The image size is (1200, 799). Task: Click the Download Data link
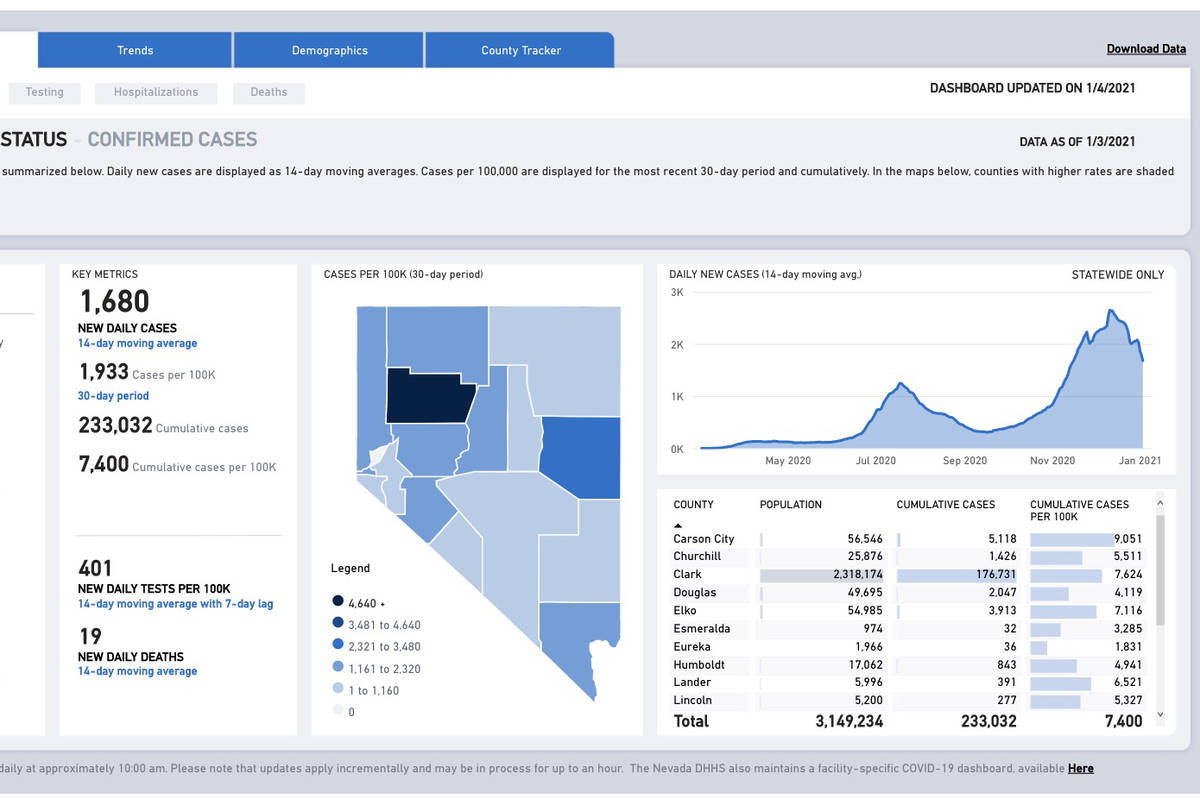[x=1146, y=49]
